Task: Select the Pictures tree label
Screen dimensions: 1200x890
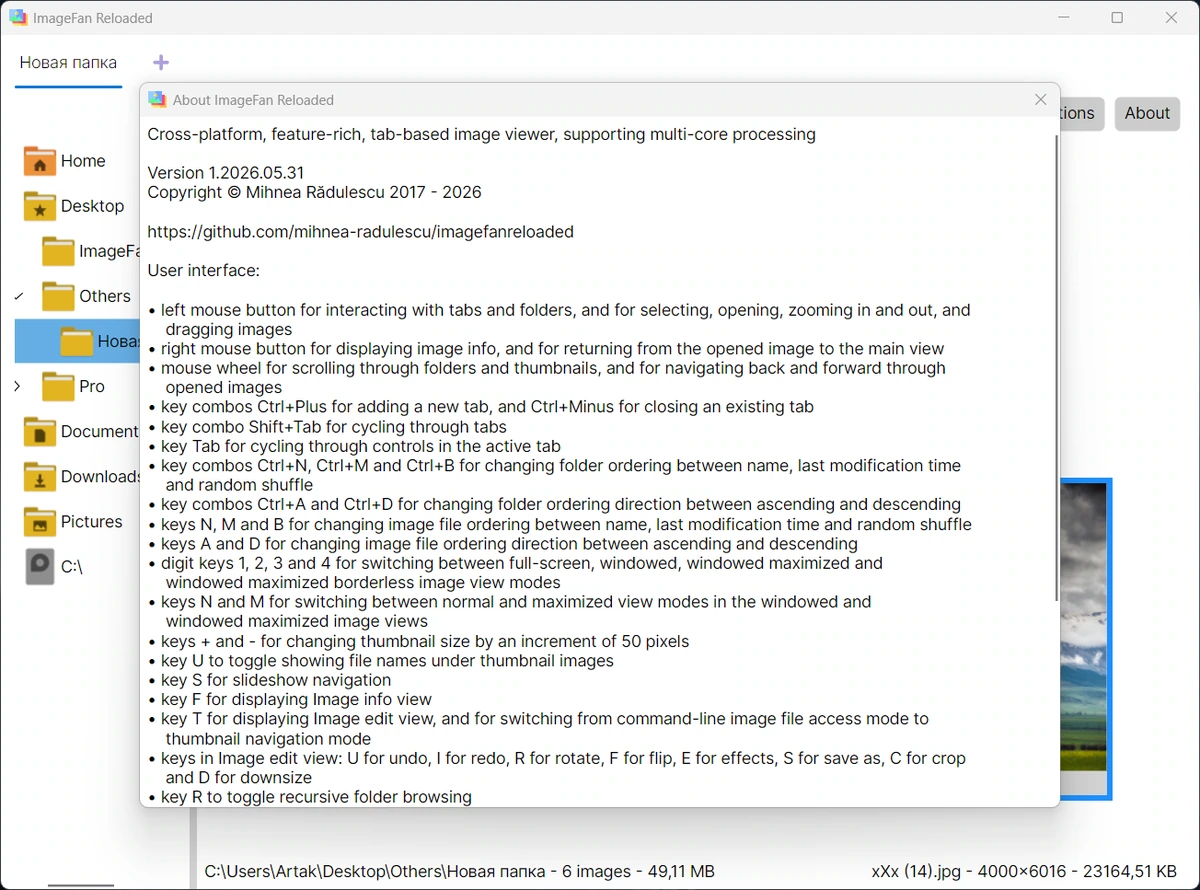Action: (92, 521)
